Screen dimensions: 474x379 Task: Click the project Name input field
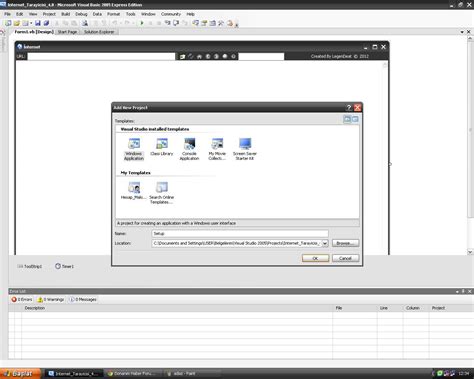click(240, 233)
